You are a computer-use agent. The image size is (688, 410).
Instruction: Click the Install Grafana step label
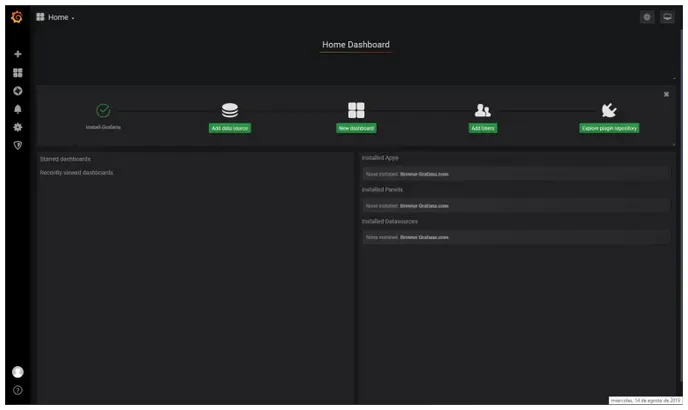coord(103,127)
